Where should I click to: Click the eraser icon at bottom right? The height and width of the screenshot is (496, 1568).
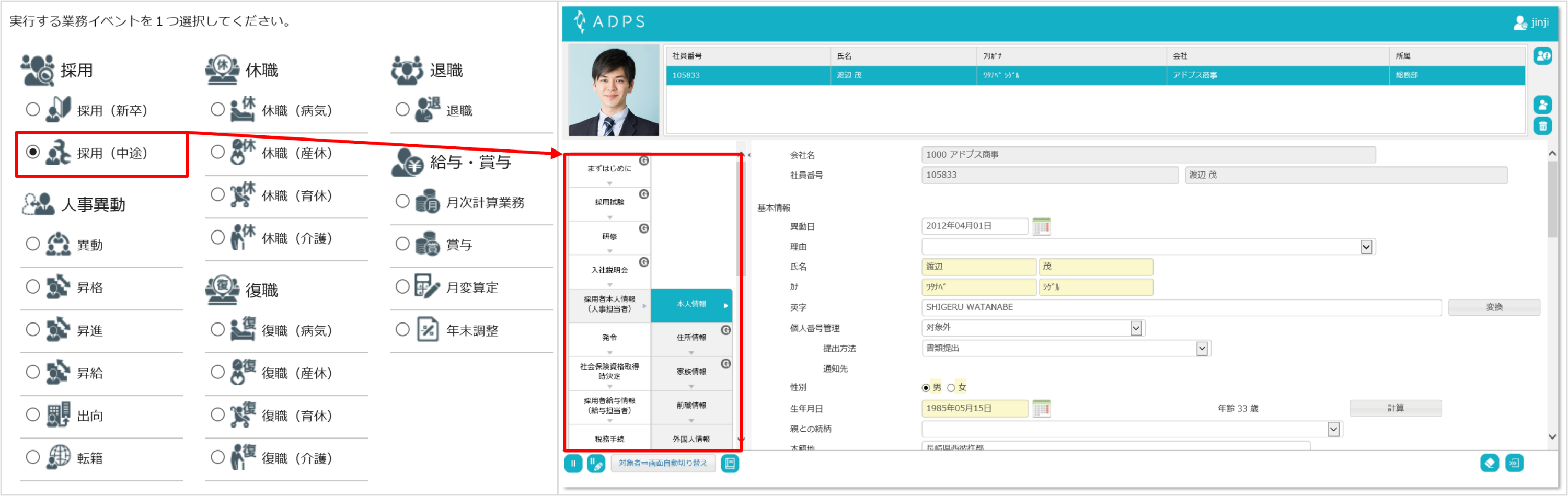pos(1489,463)
